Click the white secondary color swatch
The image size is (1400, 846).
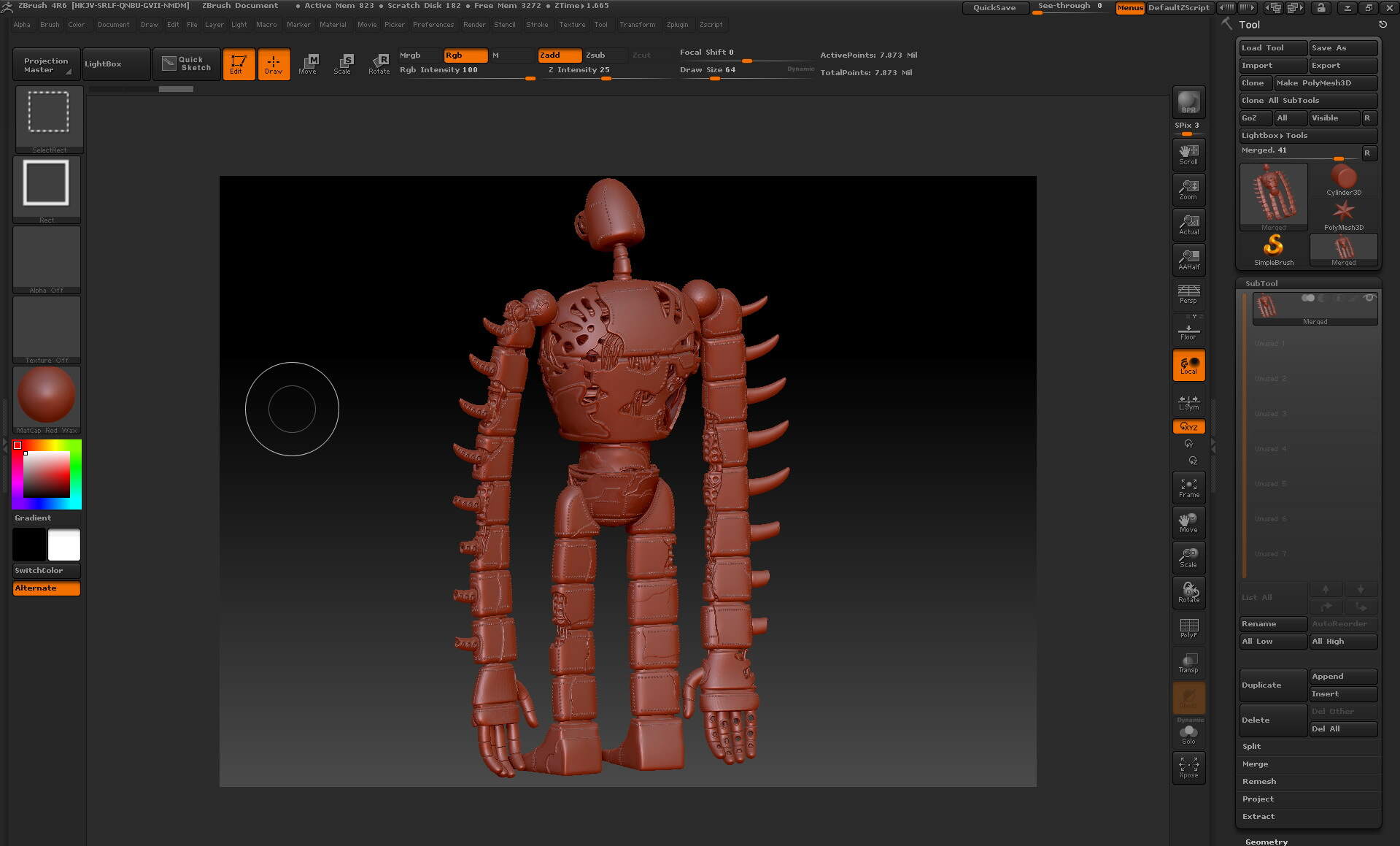click(x=64, y=545)
